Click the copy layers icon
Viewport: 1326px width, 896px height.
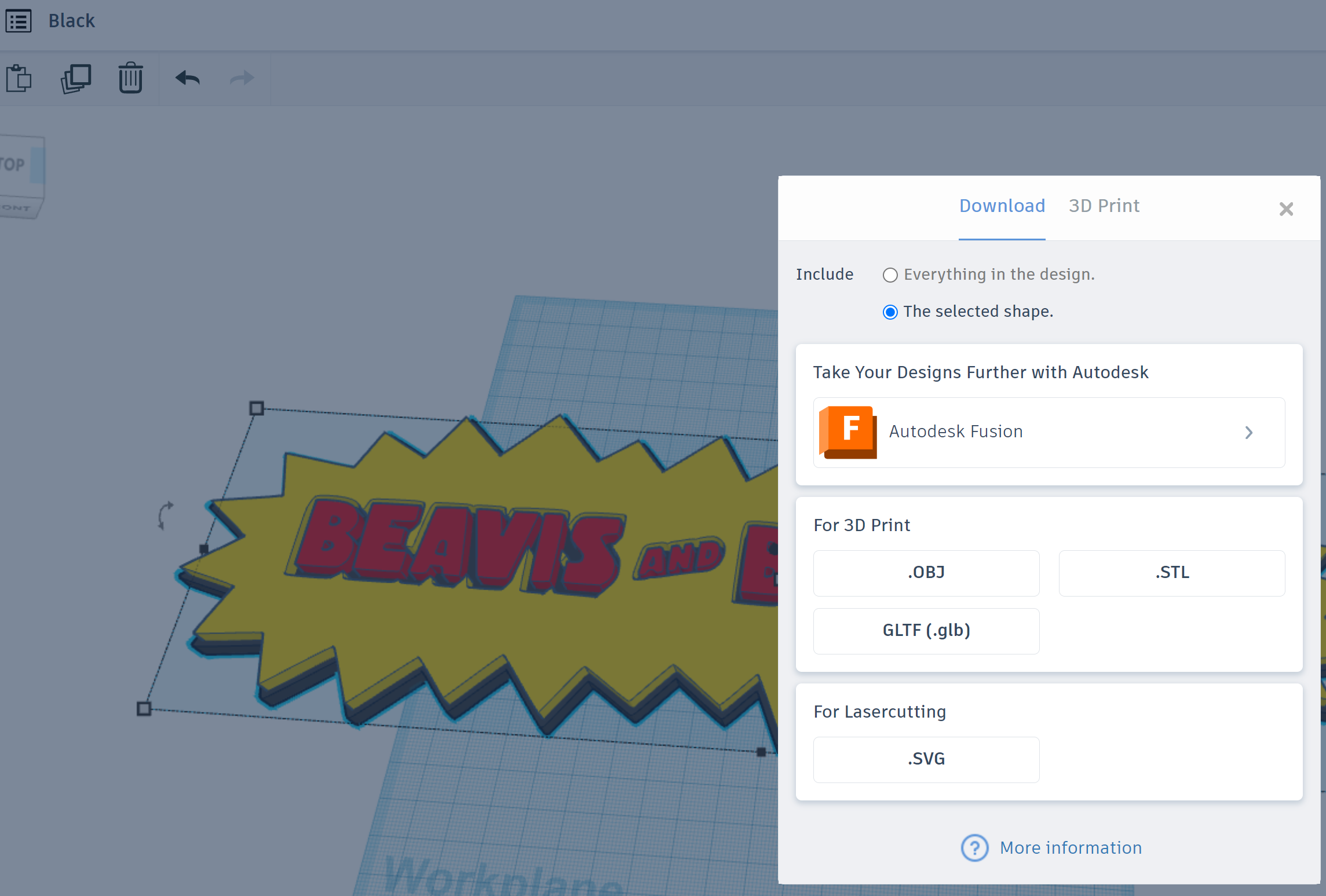coord(76,78)
